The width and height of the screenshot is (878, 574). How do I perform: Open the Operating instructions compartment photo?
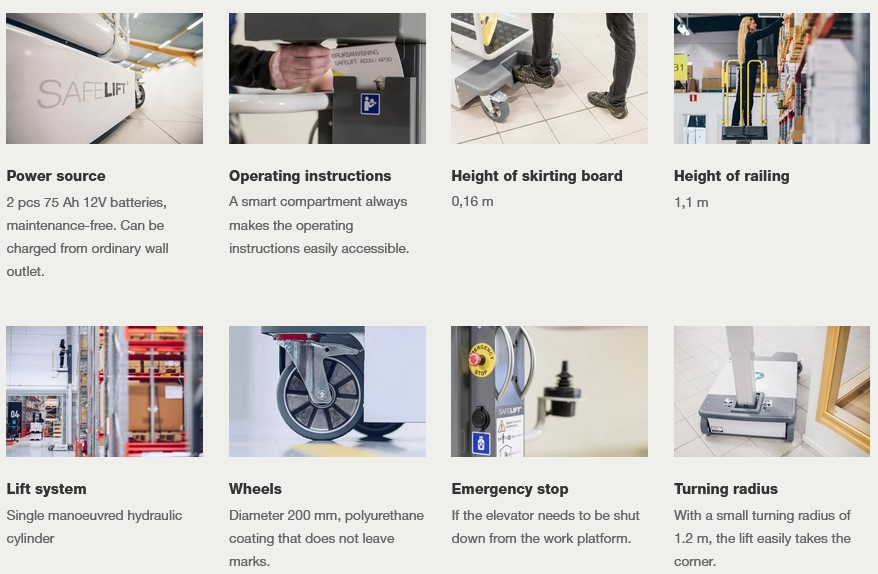point(327,78)
